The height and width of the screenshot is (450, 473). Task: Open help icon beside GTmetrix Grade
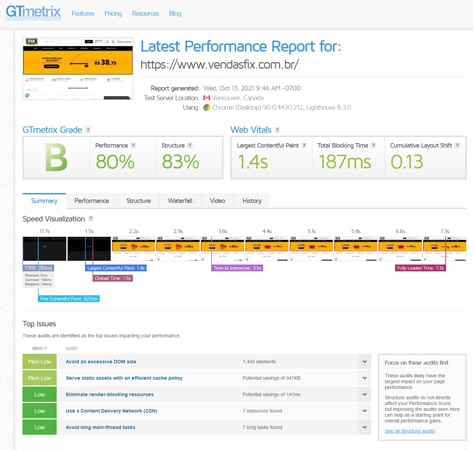click(88, 130)
